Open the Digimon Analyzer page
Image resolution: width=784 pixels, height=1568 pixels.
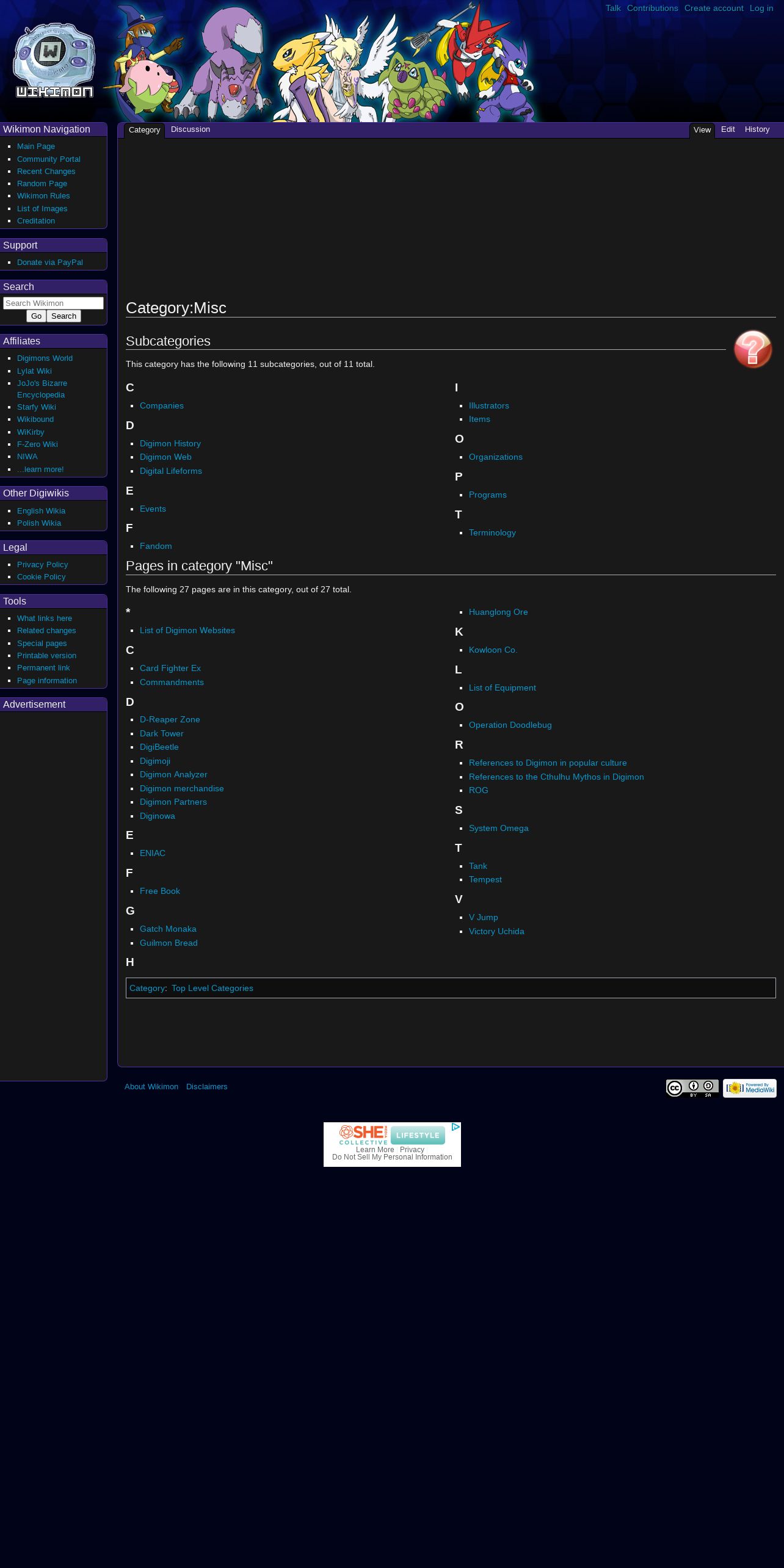pos(173,774)
